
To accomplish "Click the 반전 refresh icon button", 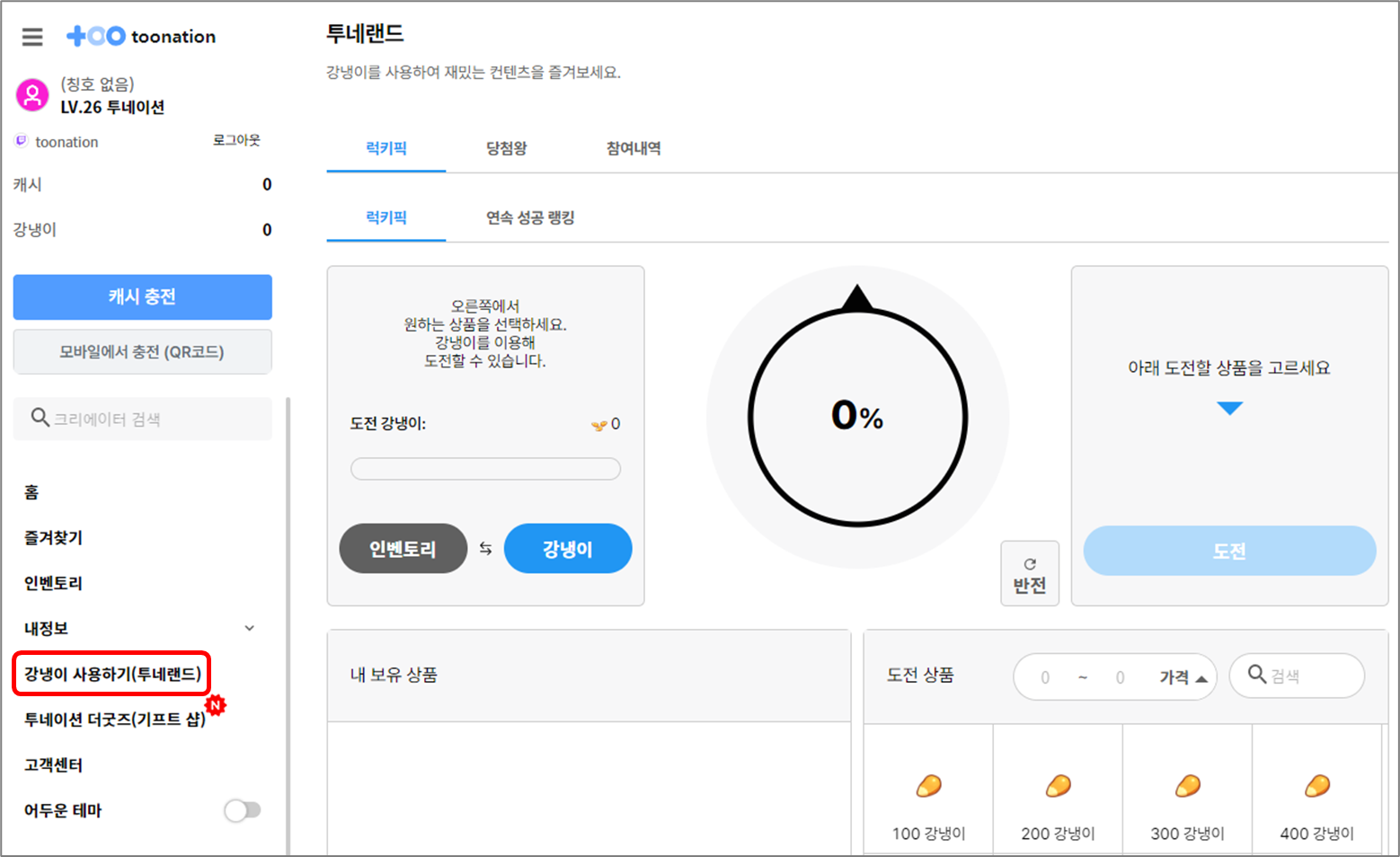I will [x=1030, y=574].
